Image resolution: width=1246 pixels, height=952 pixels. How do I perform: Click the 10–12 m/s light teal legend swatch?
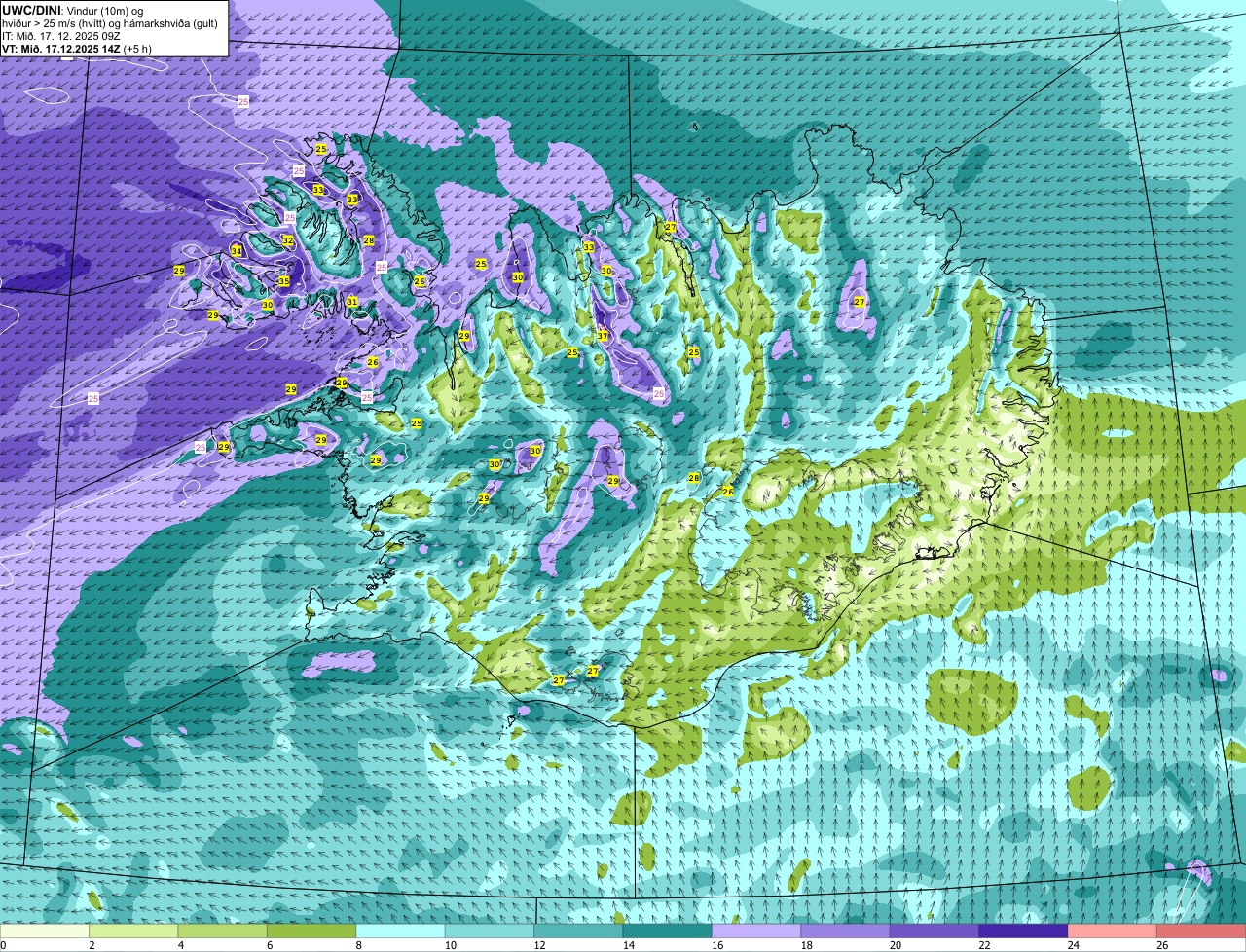point(490,932)
